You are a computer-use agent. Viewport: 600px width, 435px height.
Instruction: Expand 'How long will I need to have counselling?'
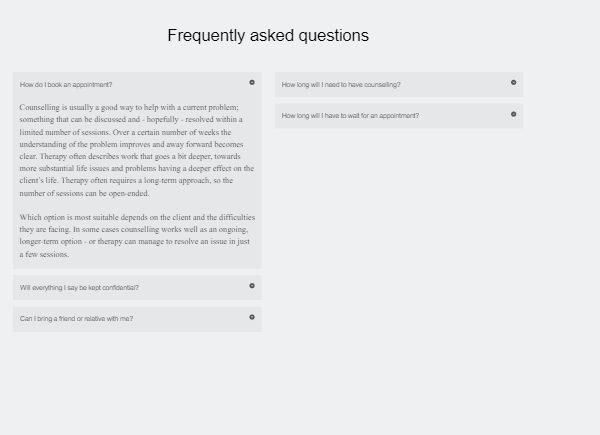pyautogui.click(x=341, y=85)
